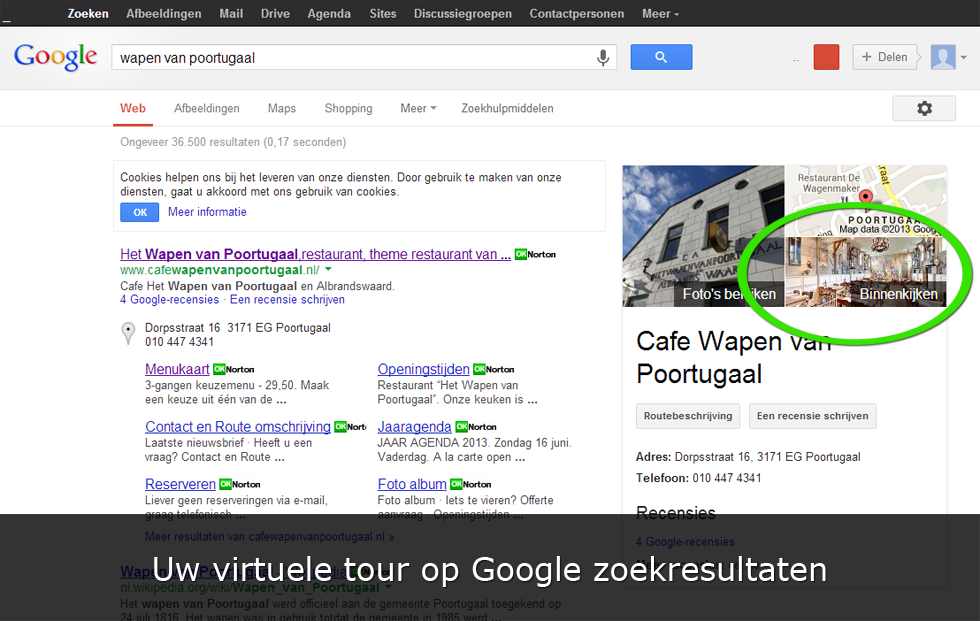Open Mail in the top bar
This screenshot has width=980, height=621.
coord(231,14)
